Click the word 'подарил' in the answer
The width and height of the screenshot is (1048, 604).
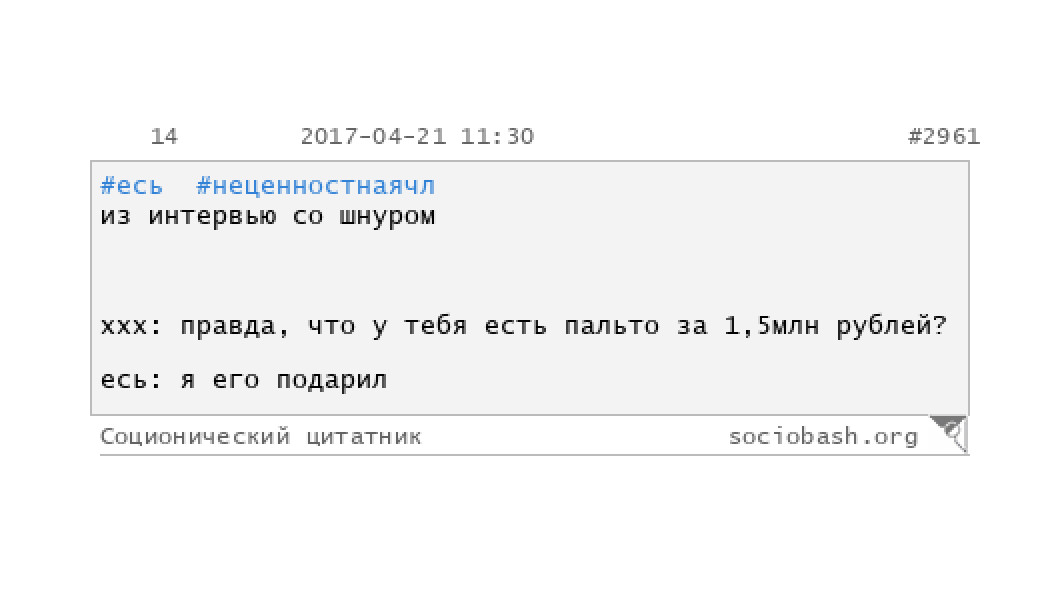pyautogui.click(x=332, y=381)
